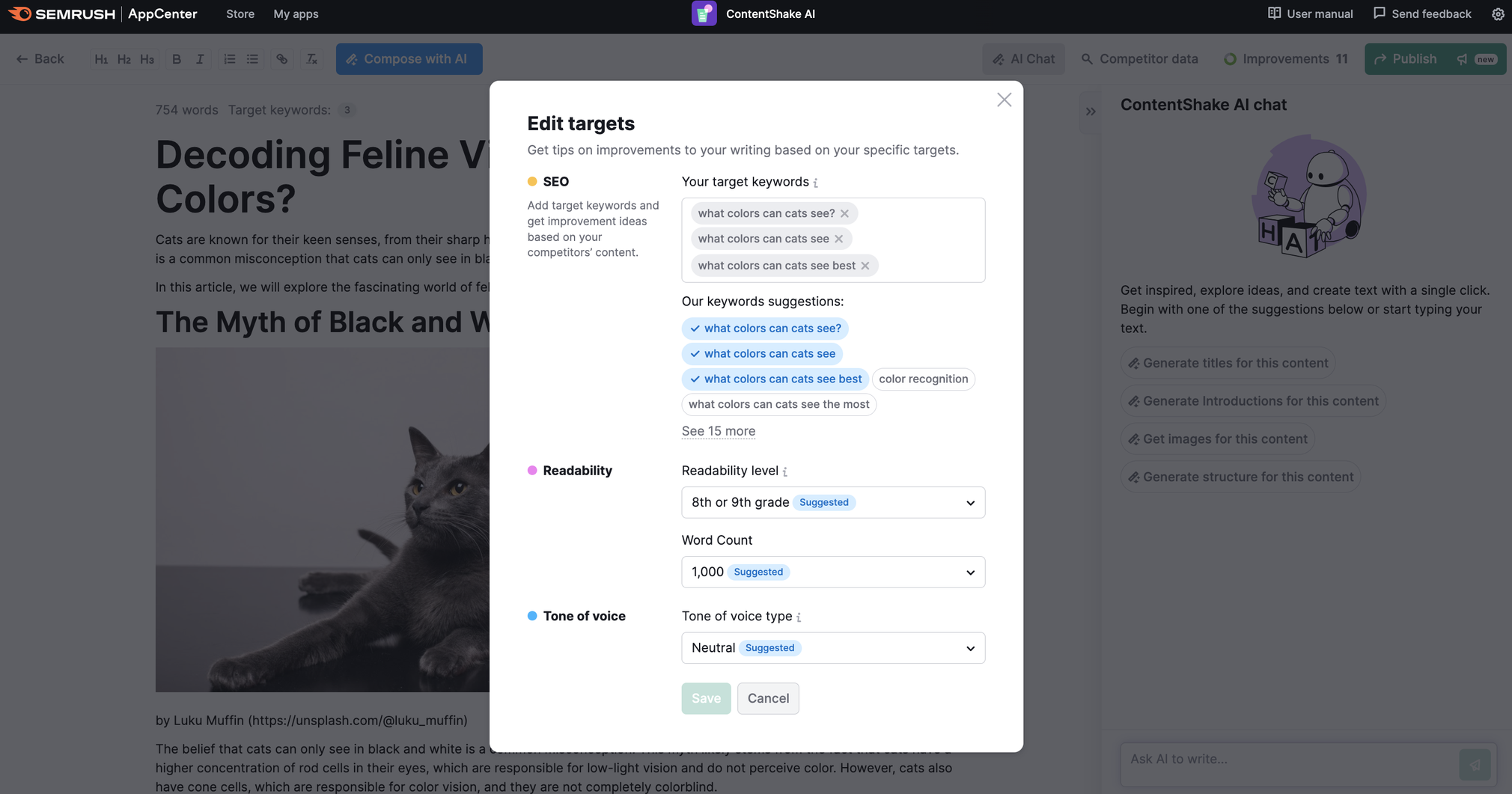Clear formatting with the remove format icon

tap(311, 58)
